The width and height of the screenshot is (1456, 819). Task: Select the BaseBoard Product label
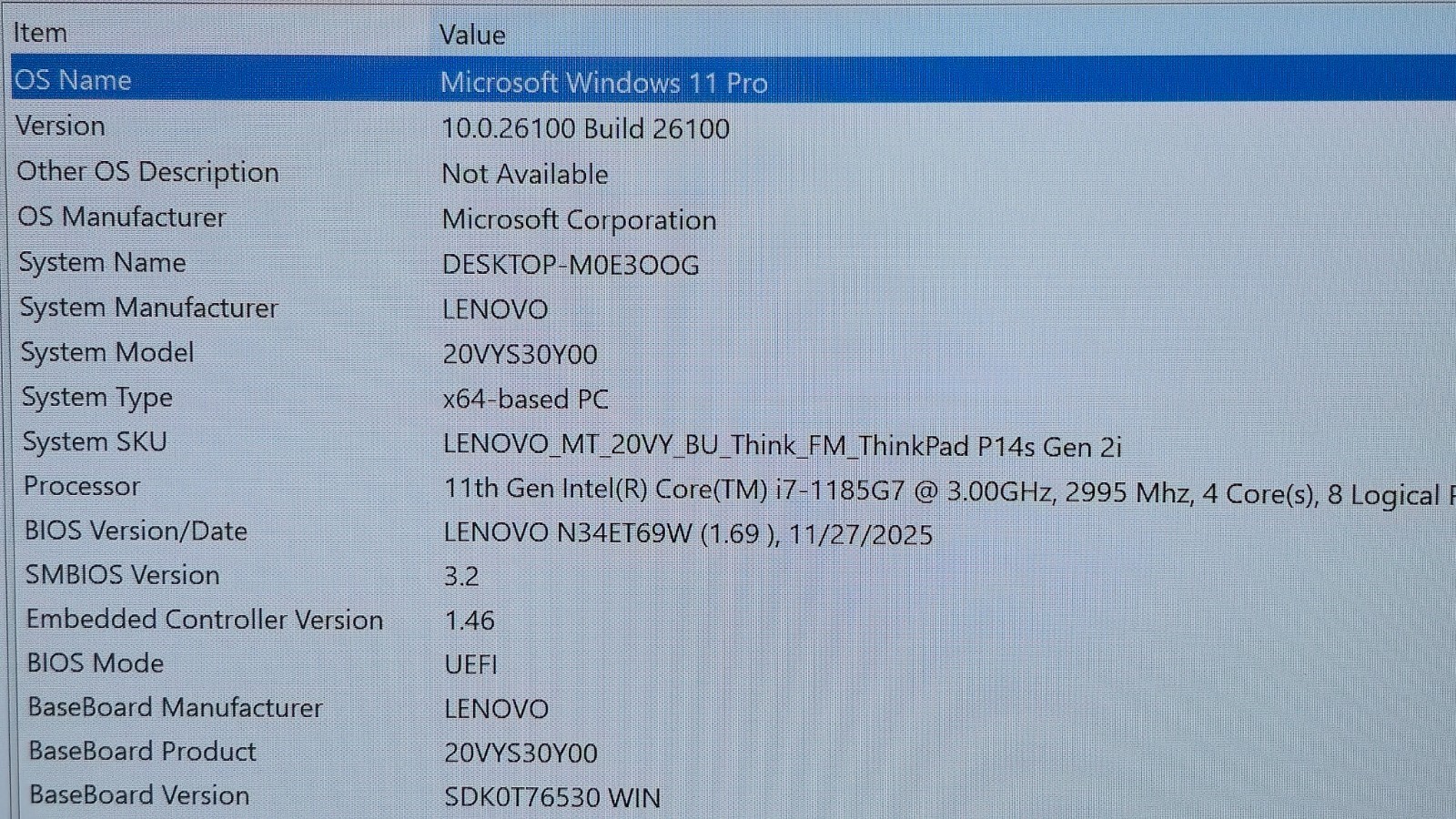tap(143, 752)
